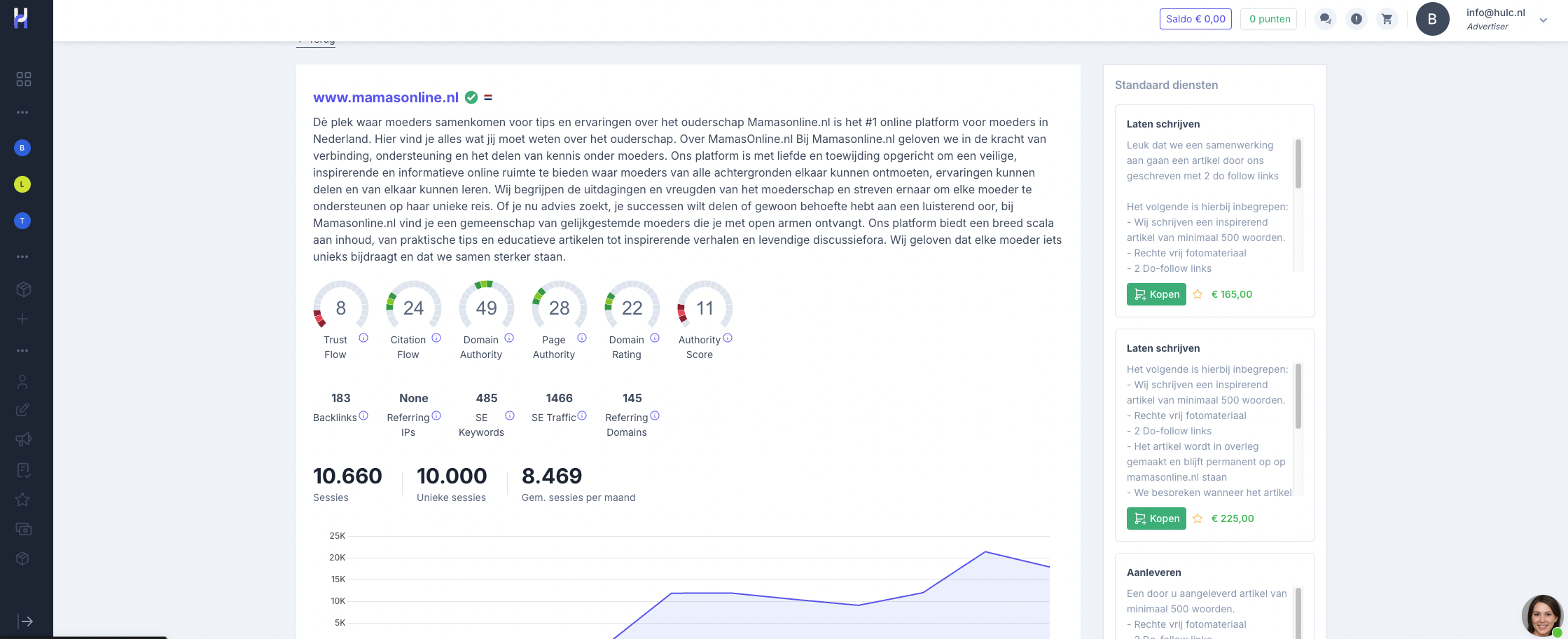Click the SE Traffic info icon

(582, 415)
